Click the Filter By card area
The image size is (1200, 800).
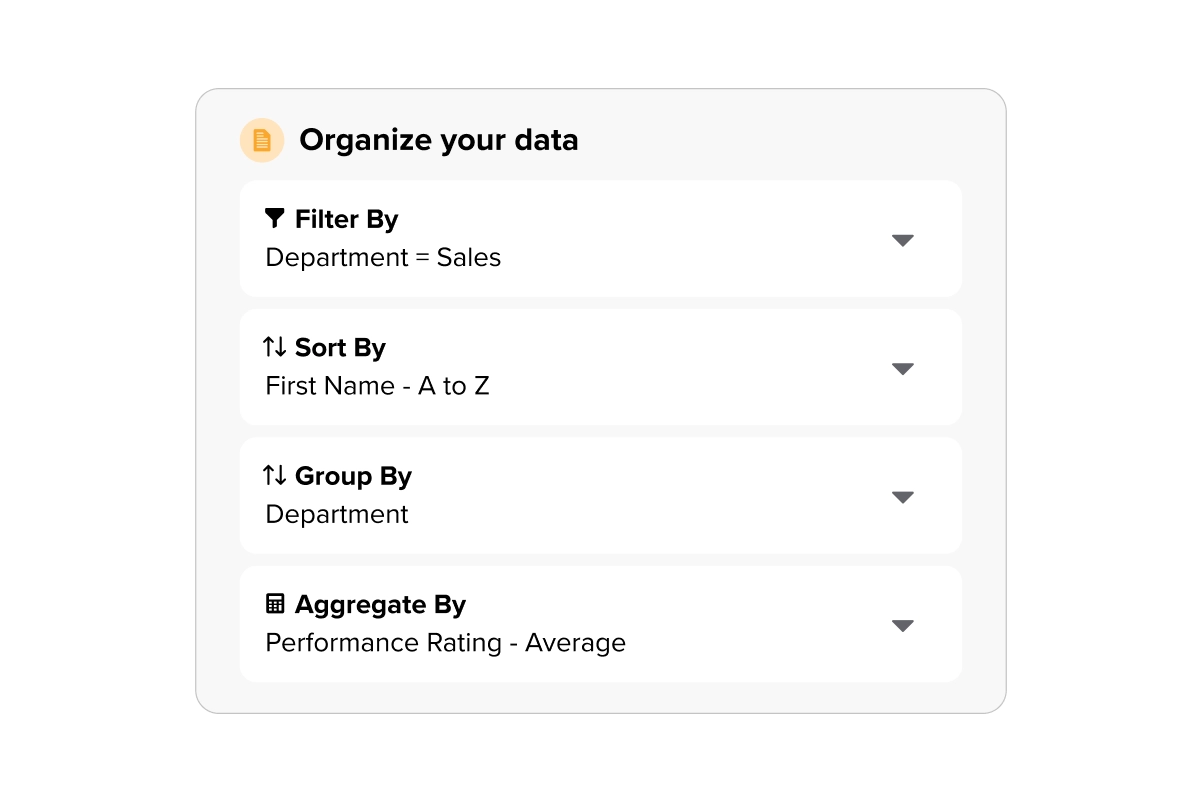[x=600, y=237]
